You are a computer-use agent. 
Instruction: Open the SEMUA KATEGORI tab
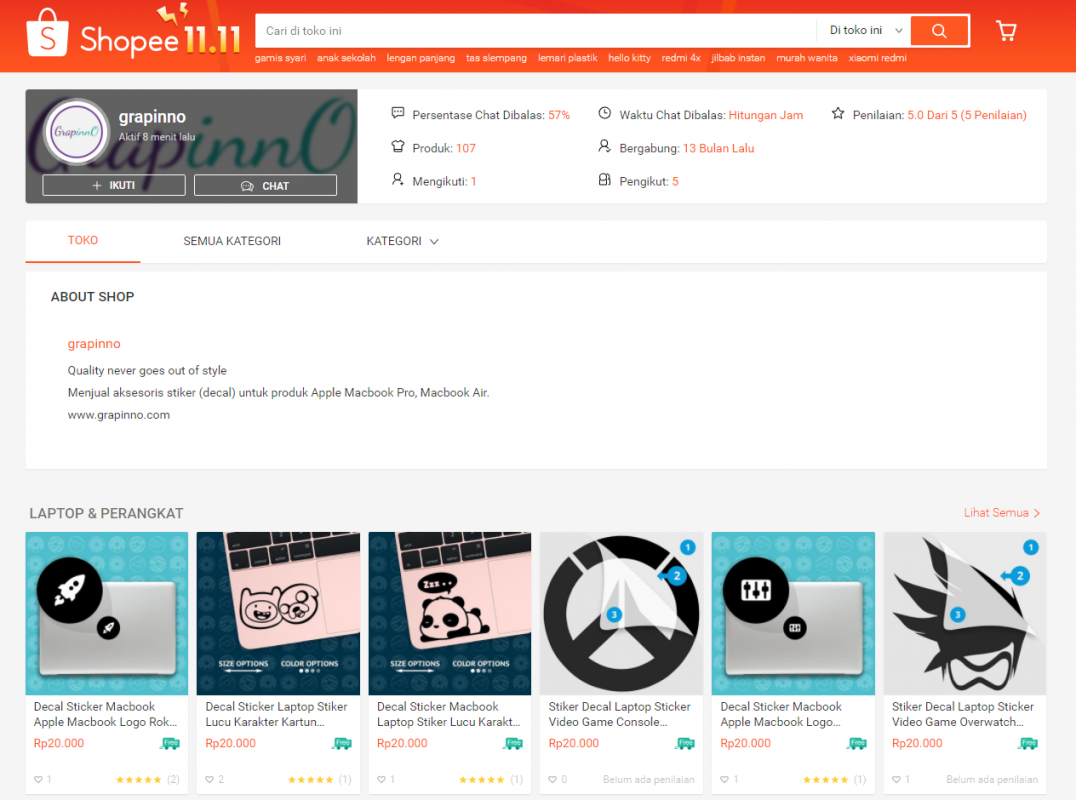click(x=232, y=242)
